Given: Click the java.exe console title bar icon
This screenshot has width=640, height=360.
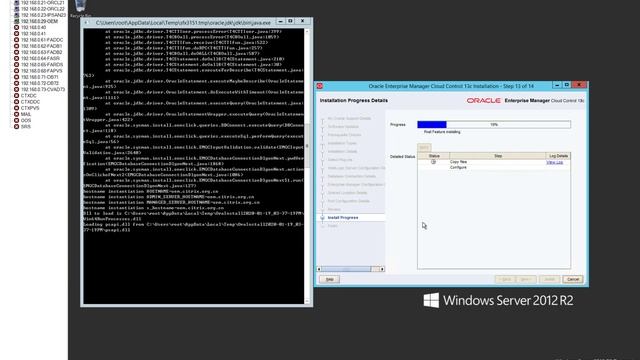Looking at the screenshot, I should (x=86, y=22).
